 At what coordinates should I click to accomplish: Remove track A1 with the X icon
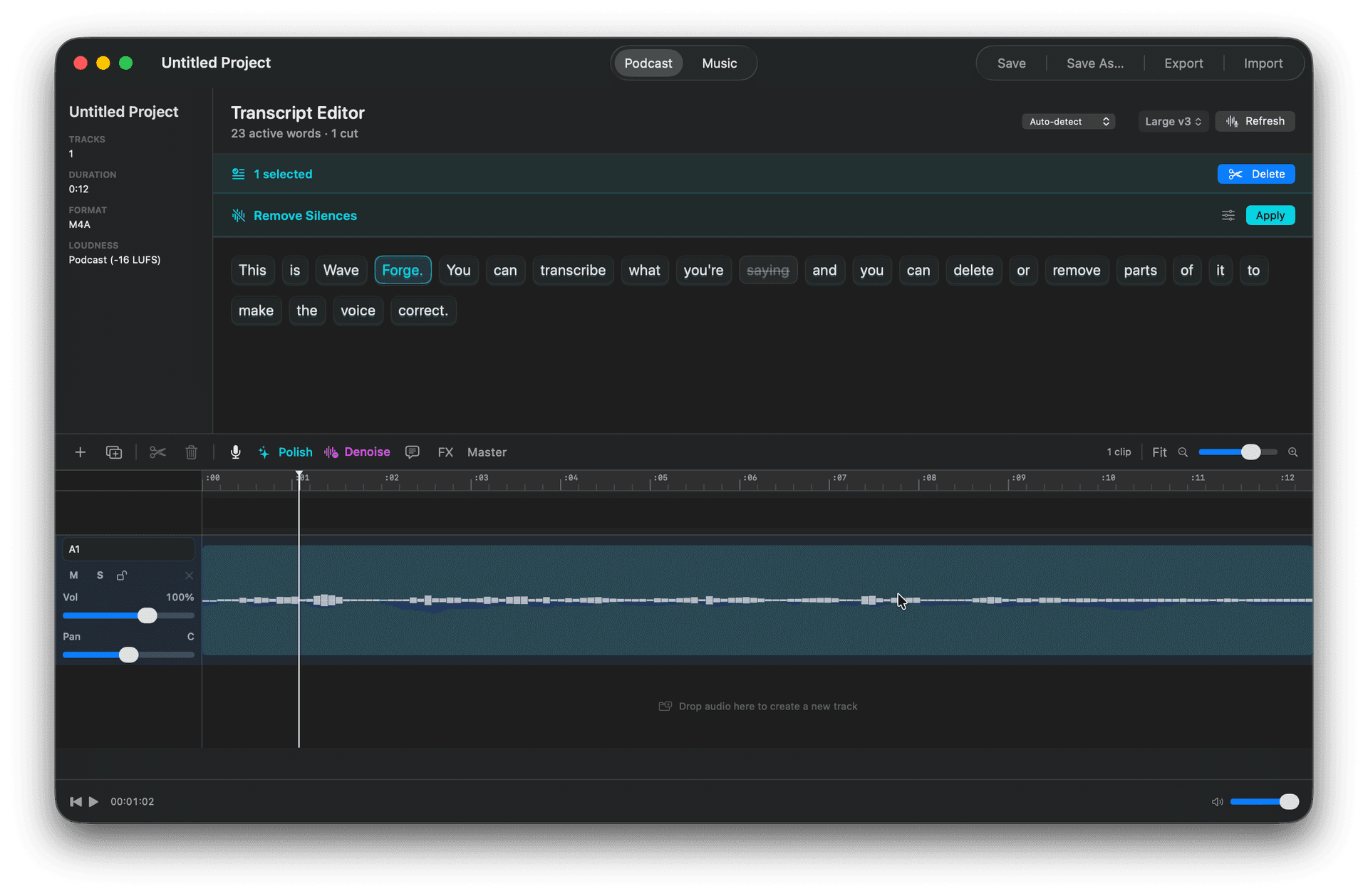click(x=189, y=575)
